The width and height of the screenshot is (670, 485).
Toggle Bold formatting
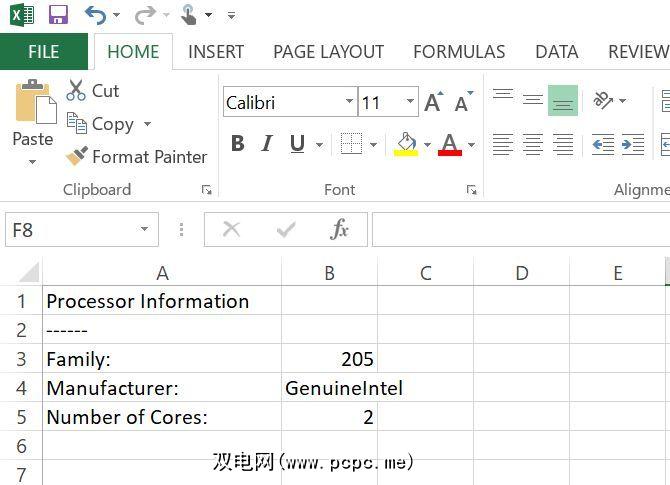tap(238, 144)
